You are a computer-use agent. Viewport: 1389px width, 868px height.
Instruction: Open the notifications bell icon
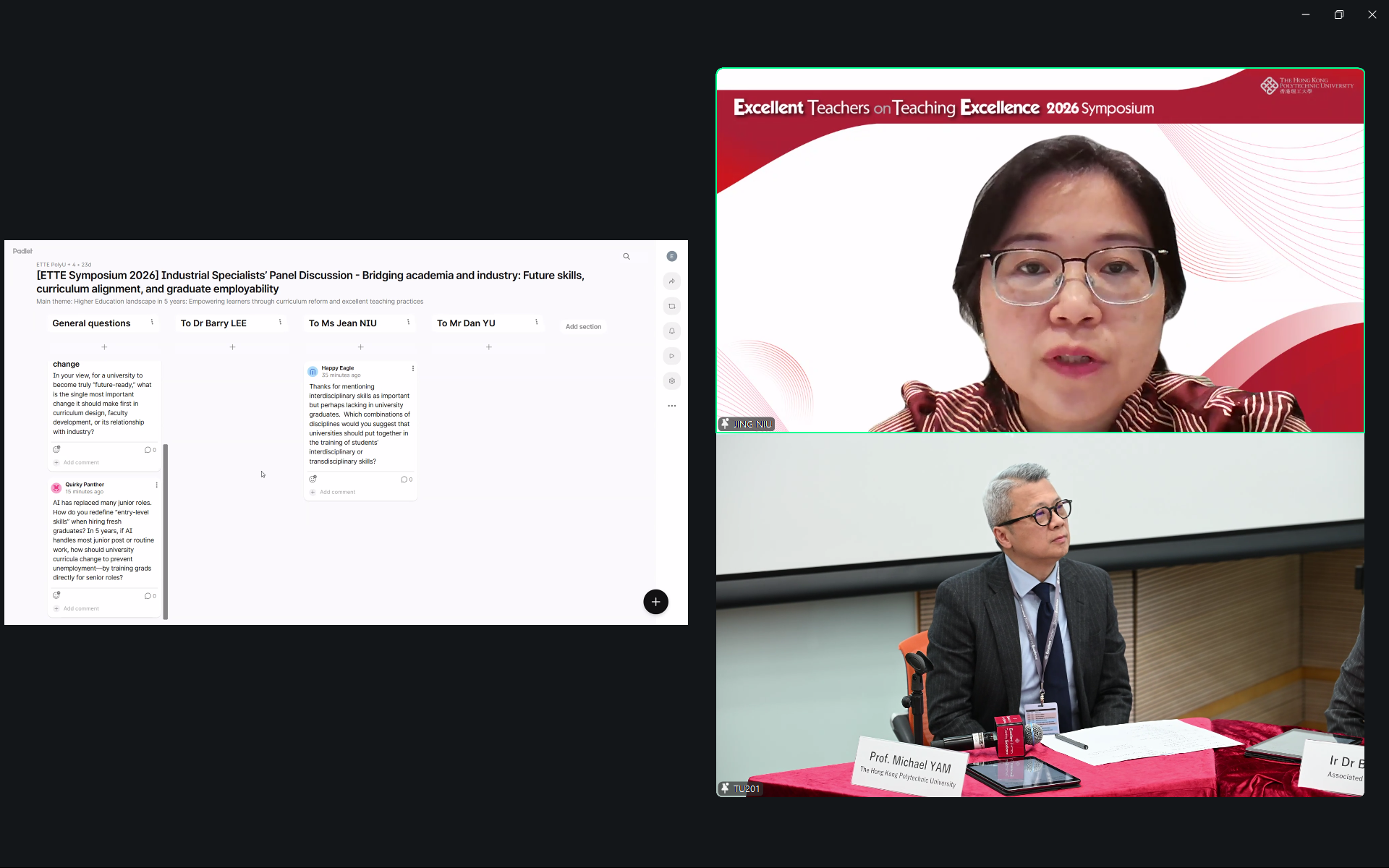(x=671, y=331)
